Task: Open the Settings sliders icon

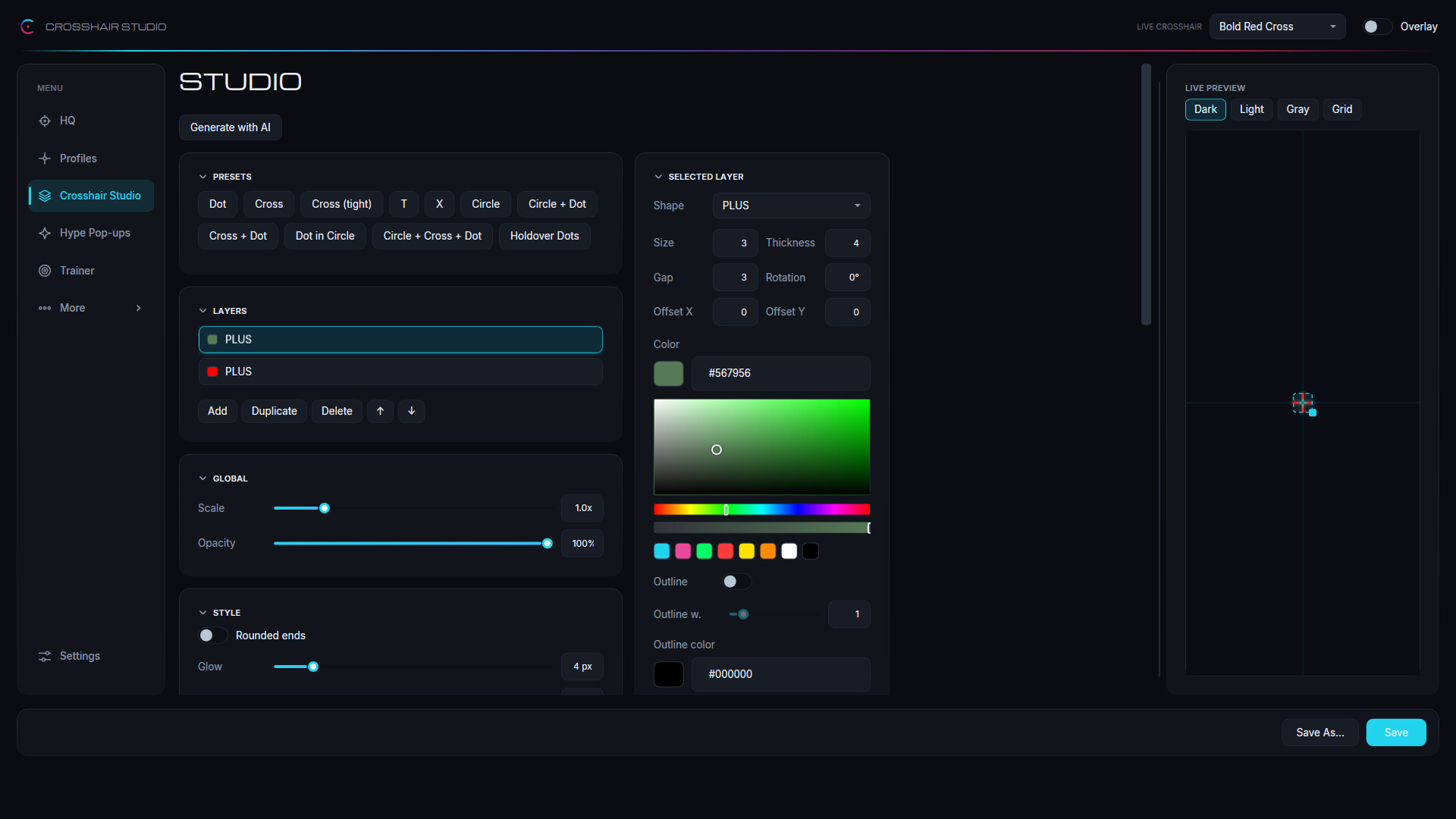Action: 45,656
